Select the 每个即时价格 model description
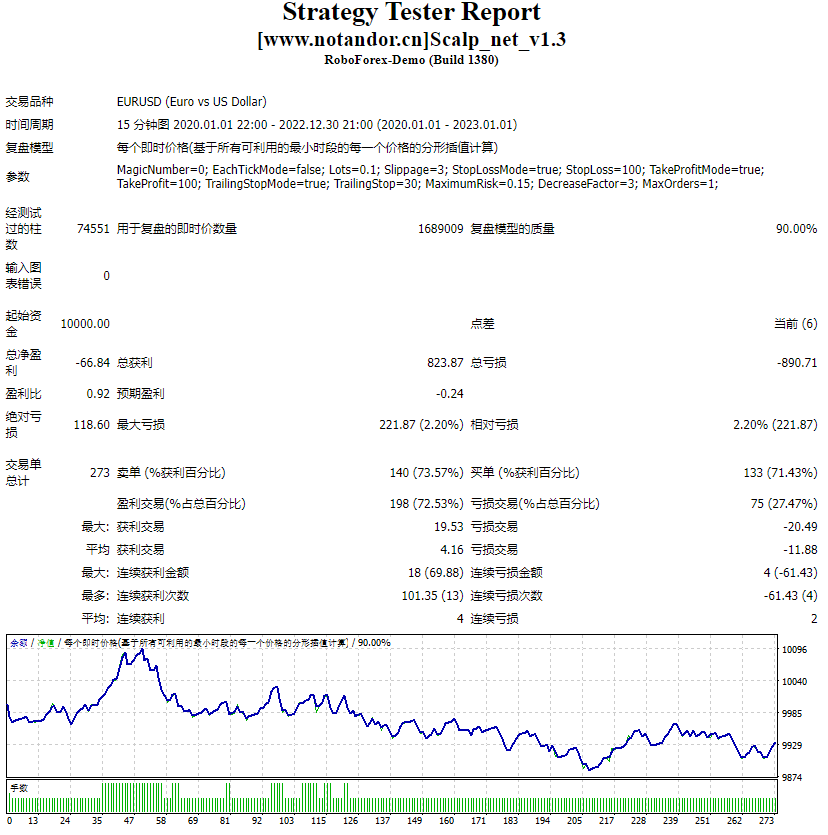Viewport: 828px width, 835px height. coord(307,148)
